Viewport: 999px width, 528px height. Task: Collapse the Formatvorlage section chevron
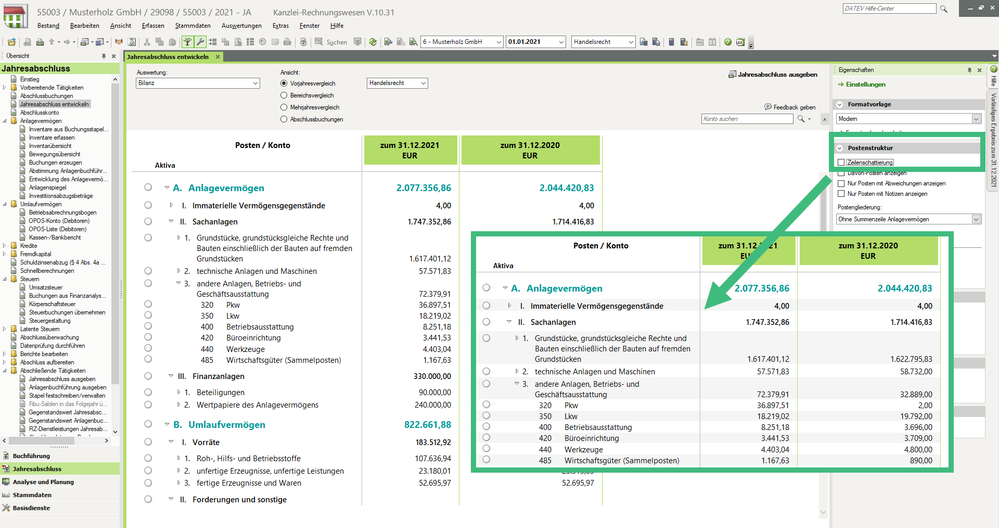[x=840, y=104]
